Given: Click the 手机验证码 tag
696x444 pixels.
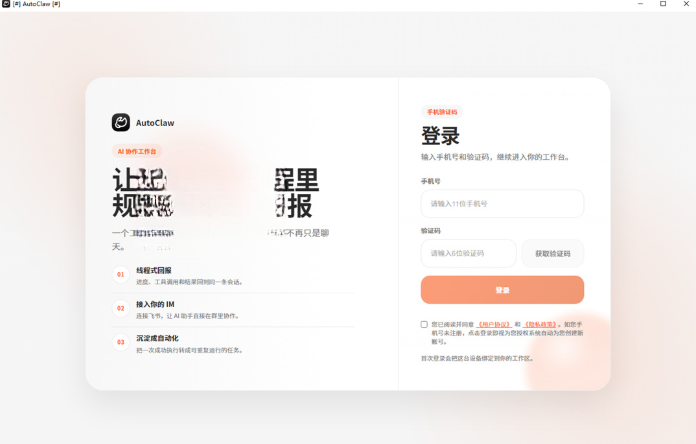Looking at the screenshot, I should 442,112.
